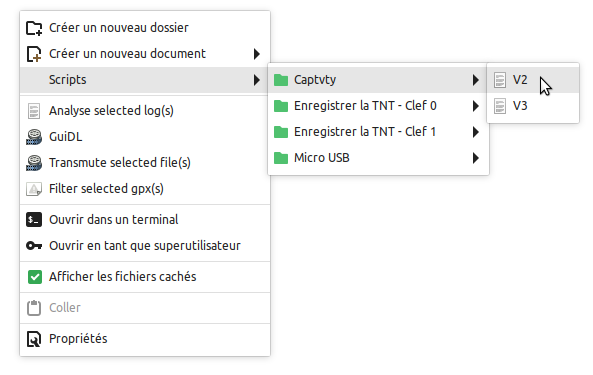593x375 pixels.
Task: Choose Analyse selected log(s)
Action: (x=145, y=111)
